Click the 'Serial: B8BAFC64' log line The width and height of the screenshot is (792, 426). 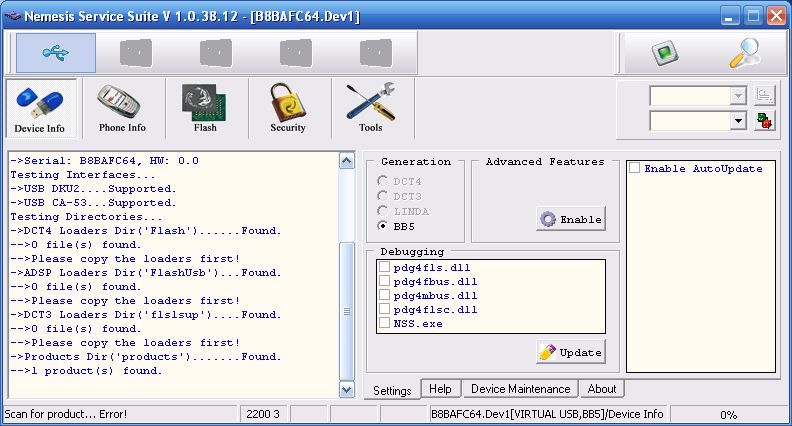click(105, 161)
